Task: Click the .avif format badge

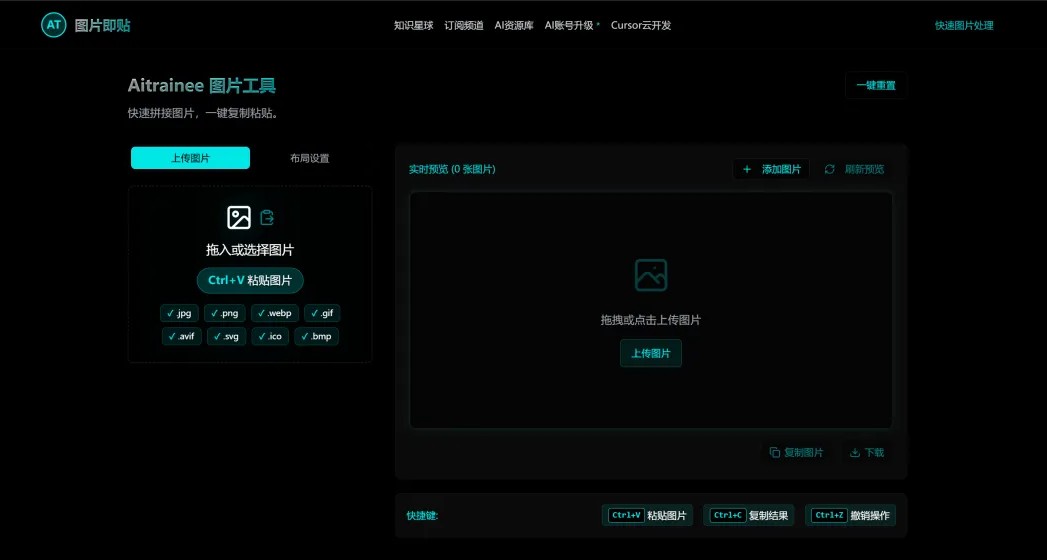Action: [182, 336]
